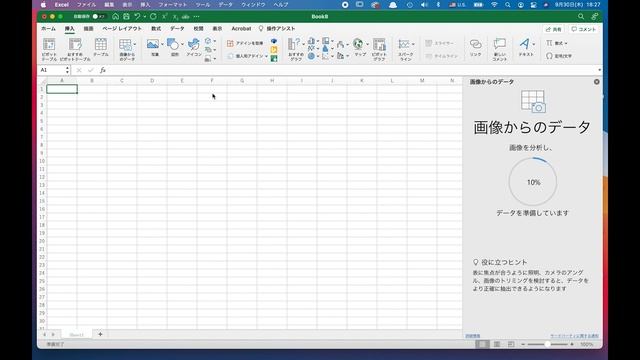Adjust the zoom slider handle

coord(547,344)
